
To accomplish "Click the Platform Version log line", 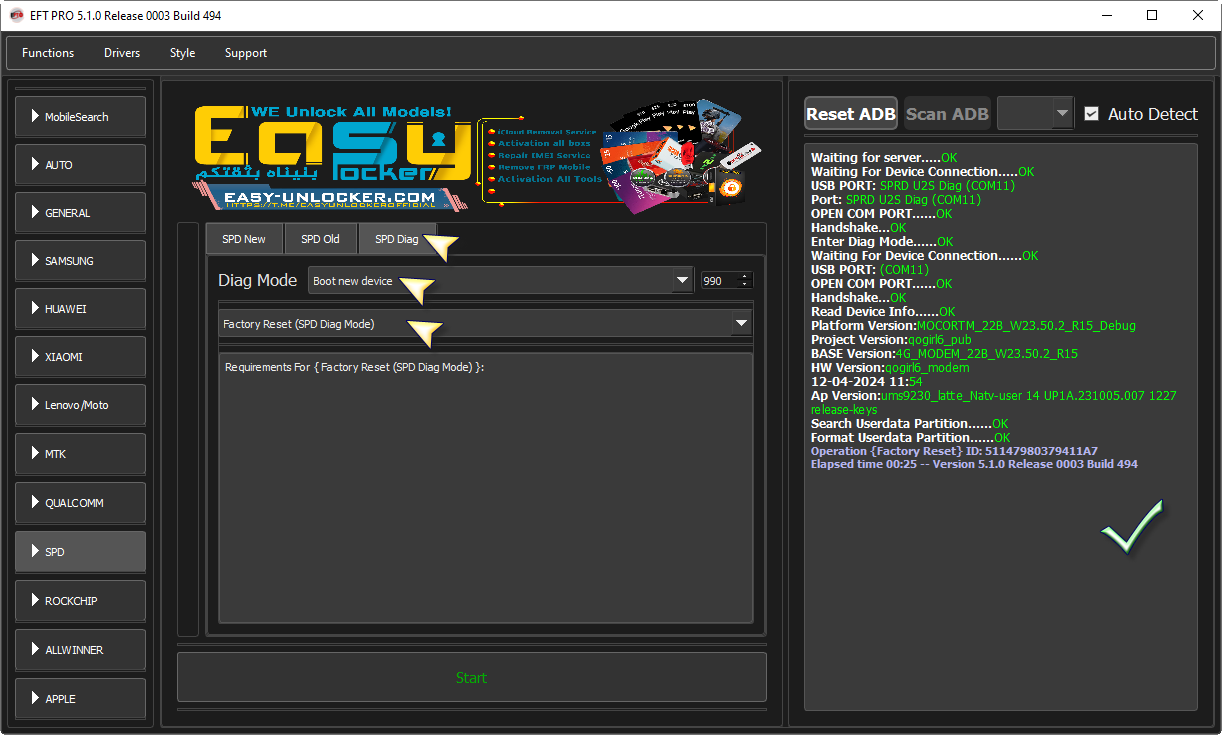I will tap(973, 326).
